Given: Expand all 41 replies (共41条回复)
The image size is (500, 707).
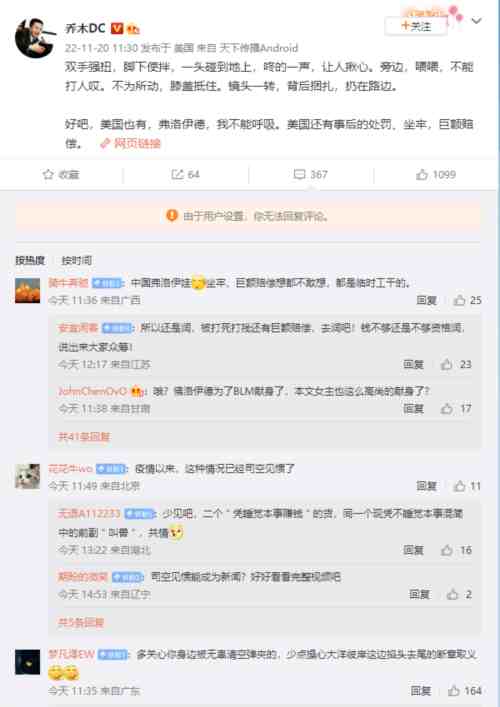Looking at the screenshot, I should (84, 436).
